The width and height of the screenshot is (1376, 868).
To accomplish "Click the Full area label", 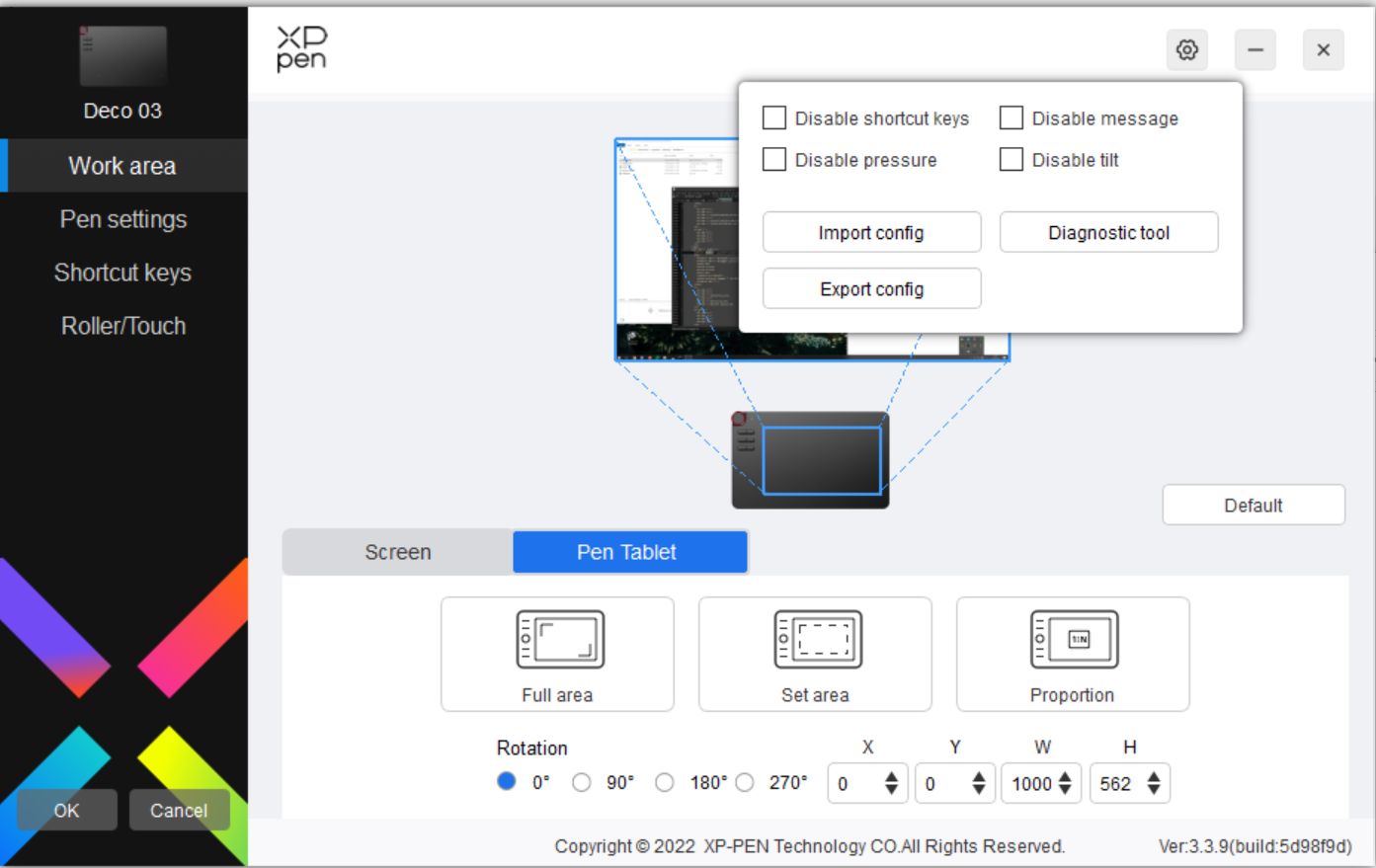I will [557, 695].
